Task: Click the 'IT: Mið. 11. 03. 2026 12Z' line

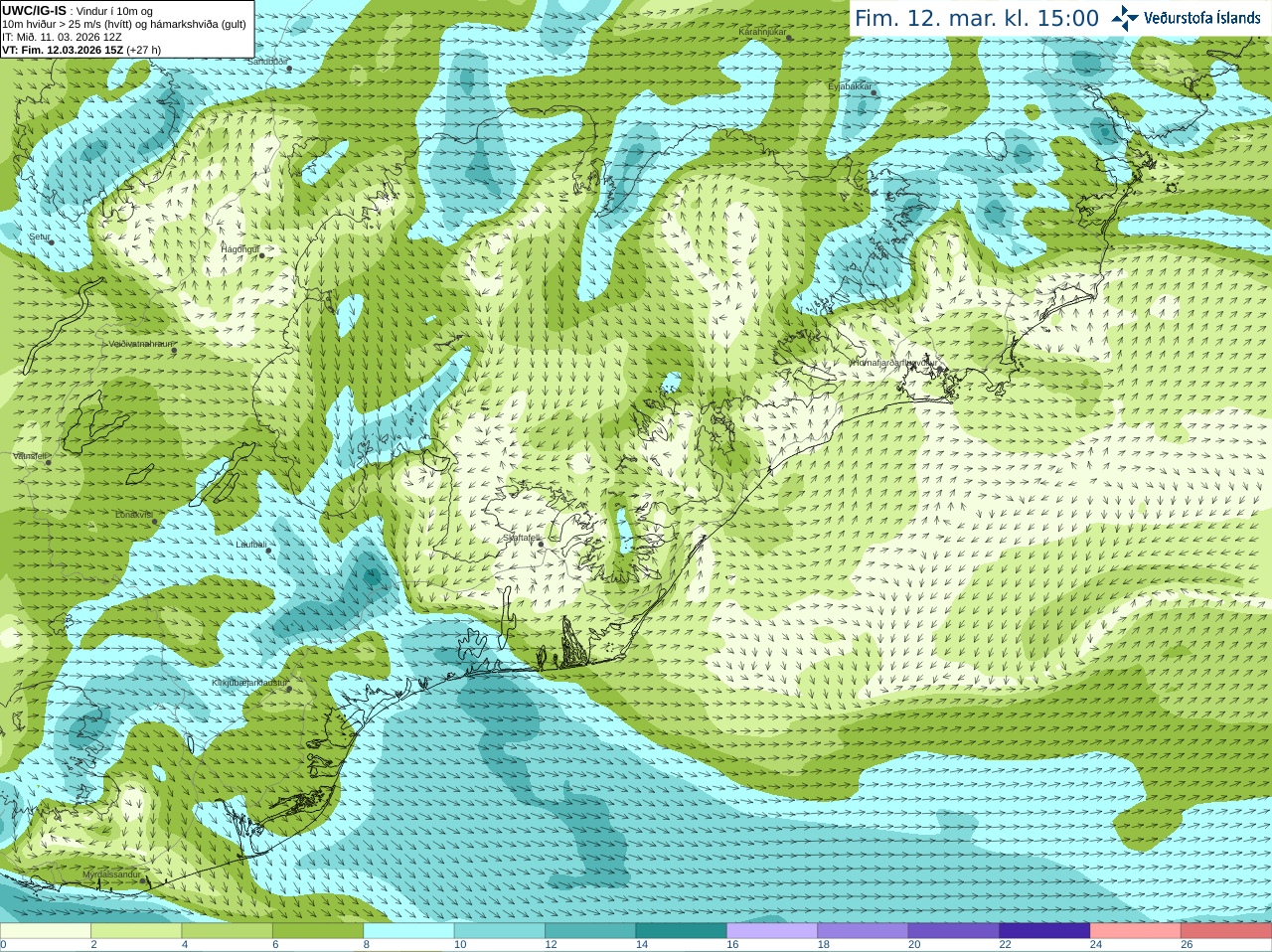Action: point(63,37)
